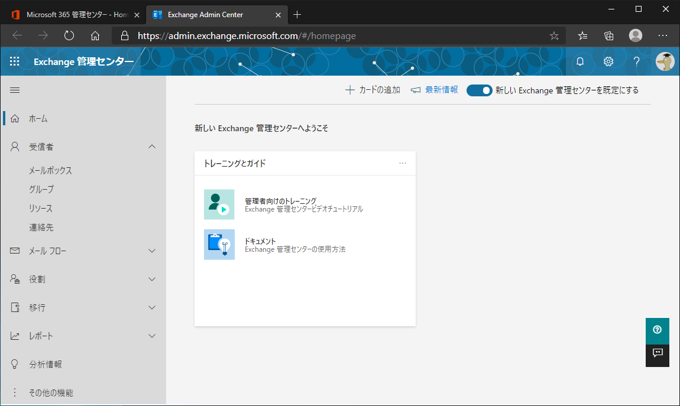The height and width of the screenshot is (406, 680).
Task: Open browser collections icon
Action: 609,36
